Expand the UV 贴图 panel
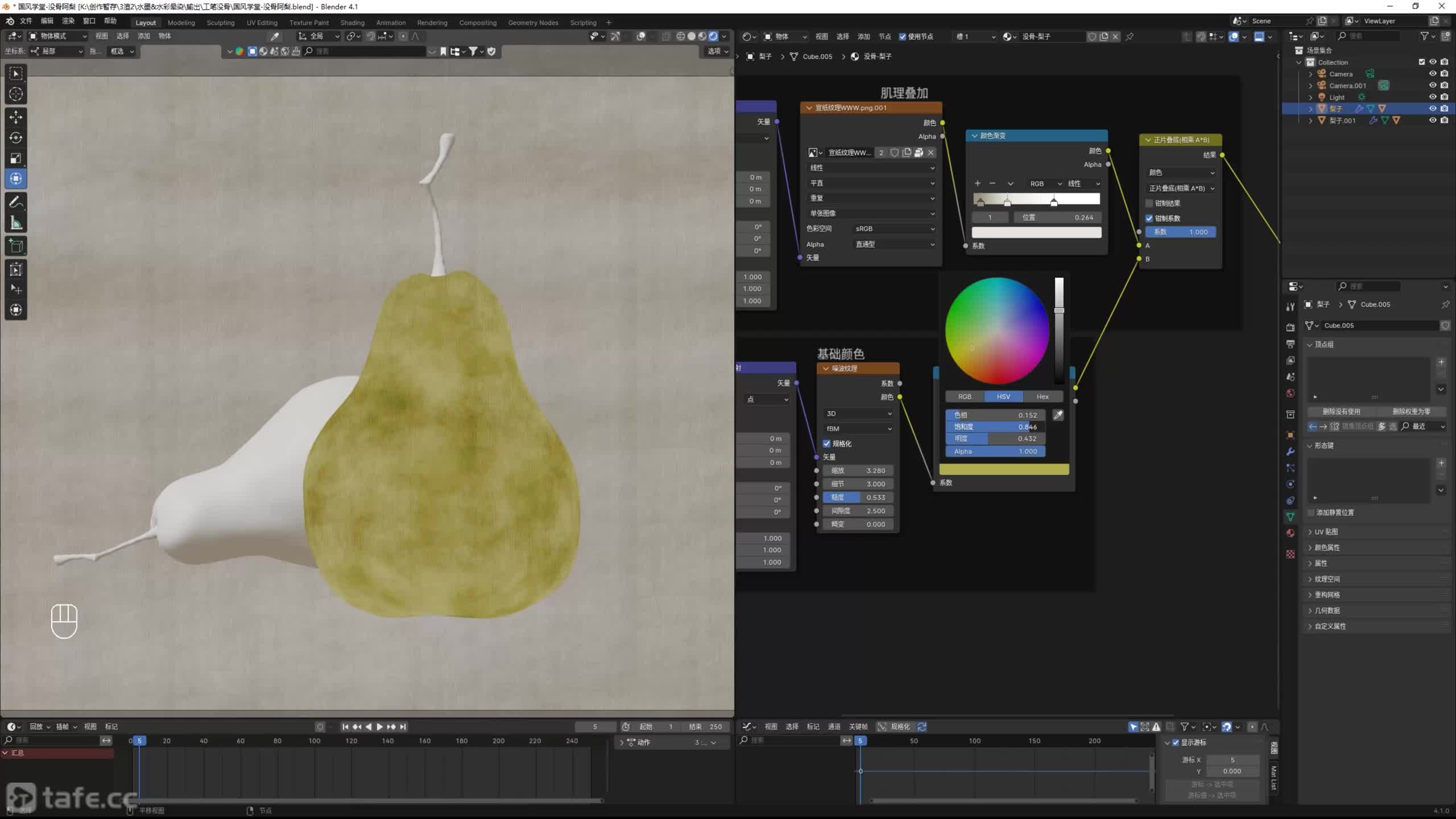The image size is (1456, 819). (x=1326, y=532)
